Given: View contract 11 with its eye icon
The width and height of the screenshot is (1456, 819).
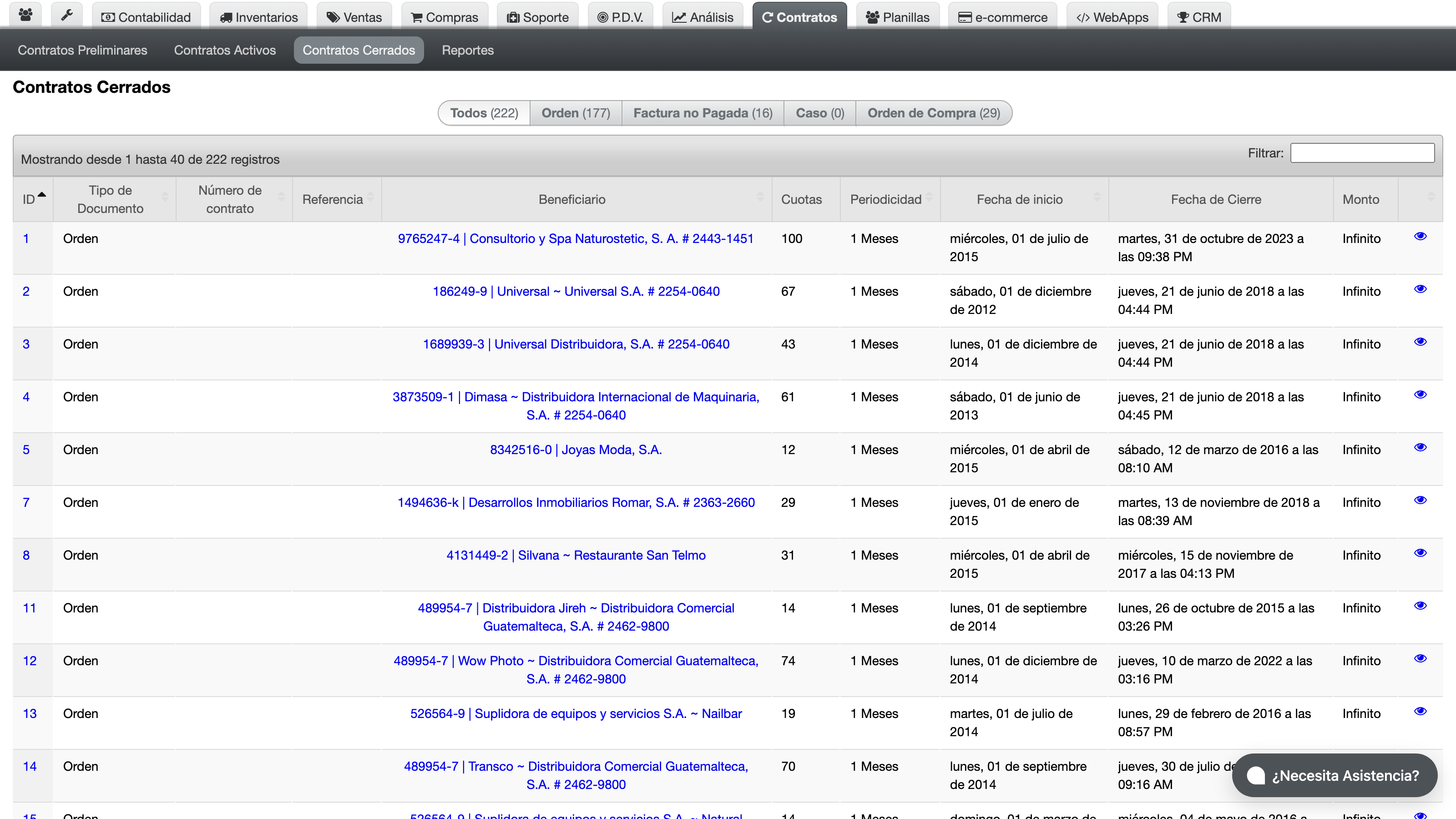Looking at the screenshot, I should click(1420, 605).
